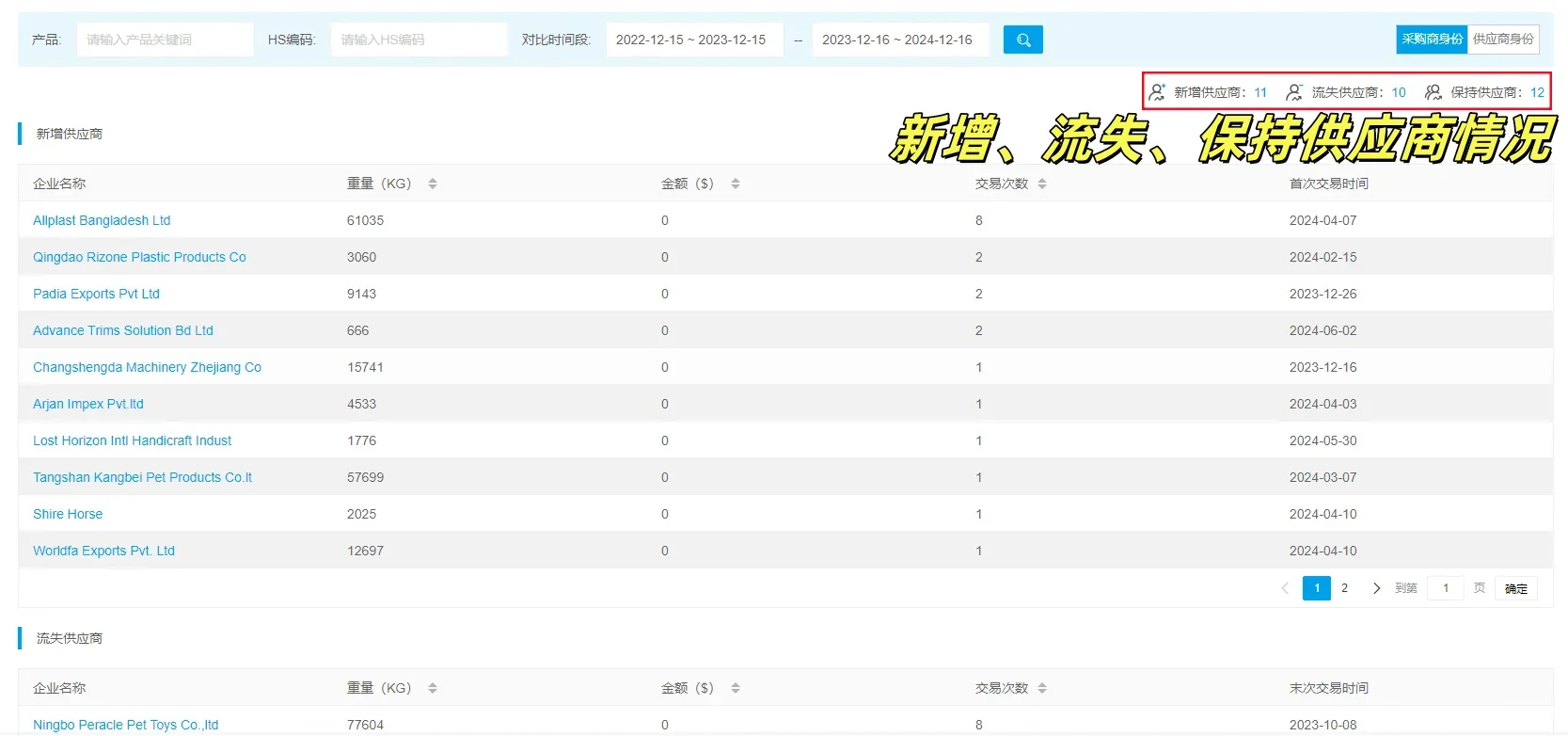The width and height of the screenshot is (1568, 736).
Task: Click the 确定 pagination confirm button
Action: point(1515,588)
